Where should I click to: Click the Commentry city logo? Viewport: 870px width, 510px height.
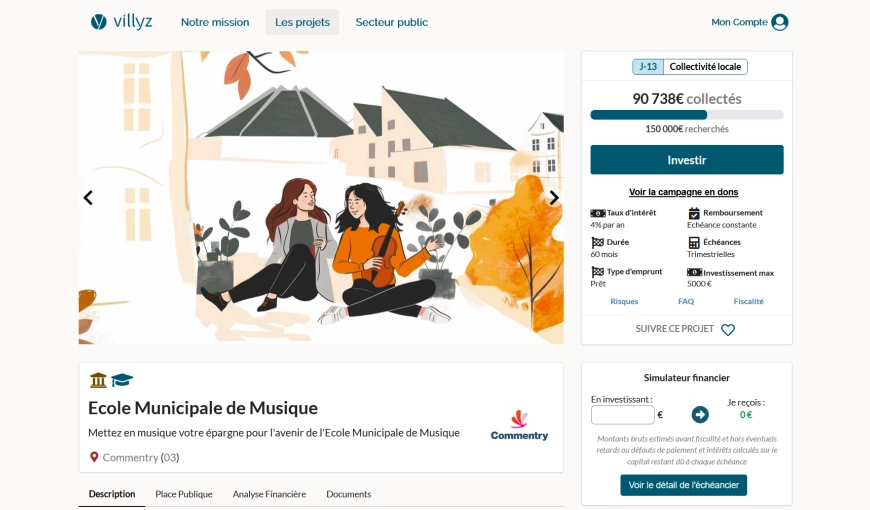pyautogui.click(x=519, y=426)
